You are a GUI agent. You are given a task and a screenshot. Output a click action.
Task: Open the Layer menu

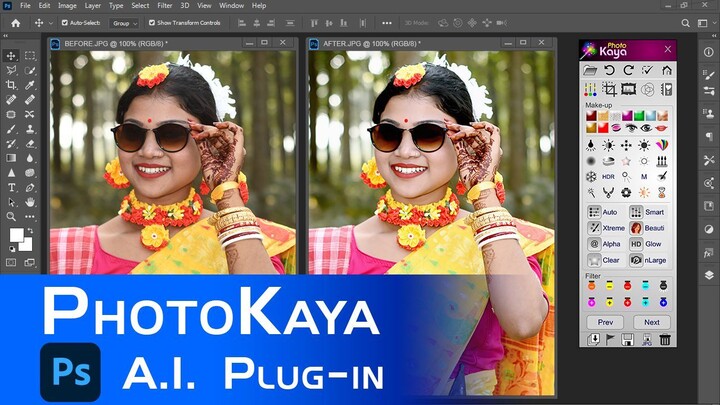[92, 6]
